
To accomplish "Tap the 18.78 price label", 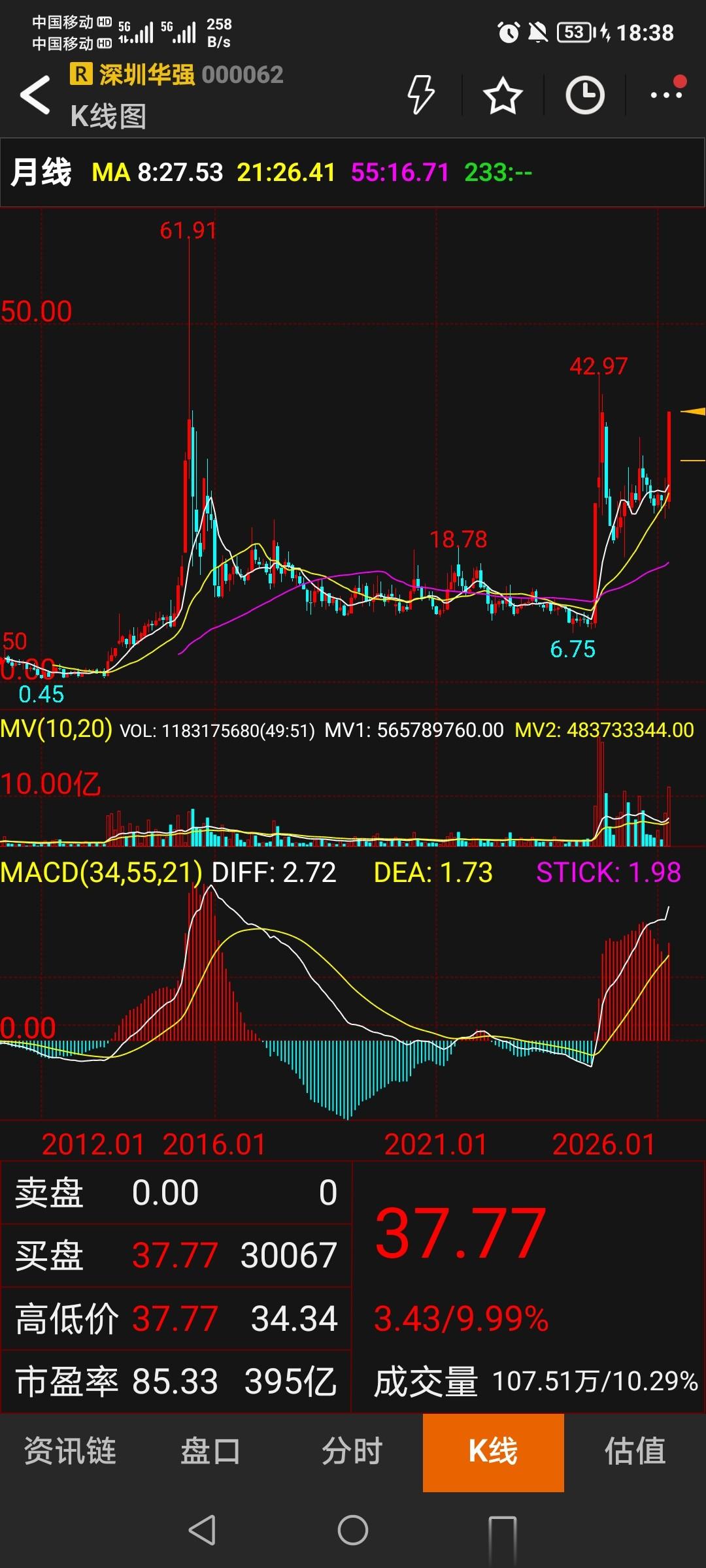I will [458, 540].
